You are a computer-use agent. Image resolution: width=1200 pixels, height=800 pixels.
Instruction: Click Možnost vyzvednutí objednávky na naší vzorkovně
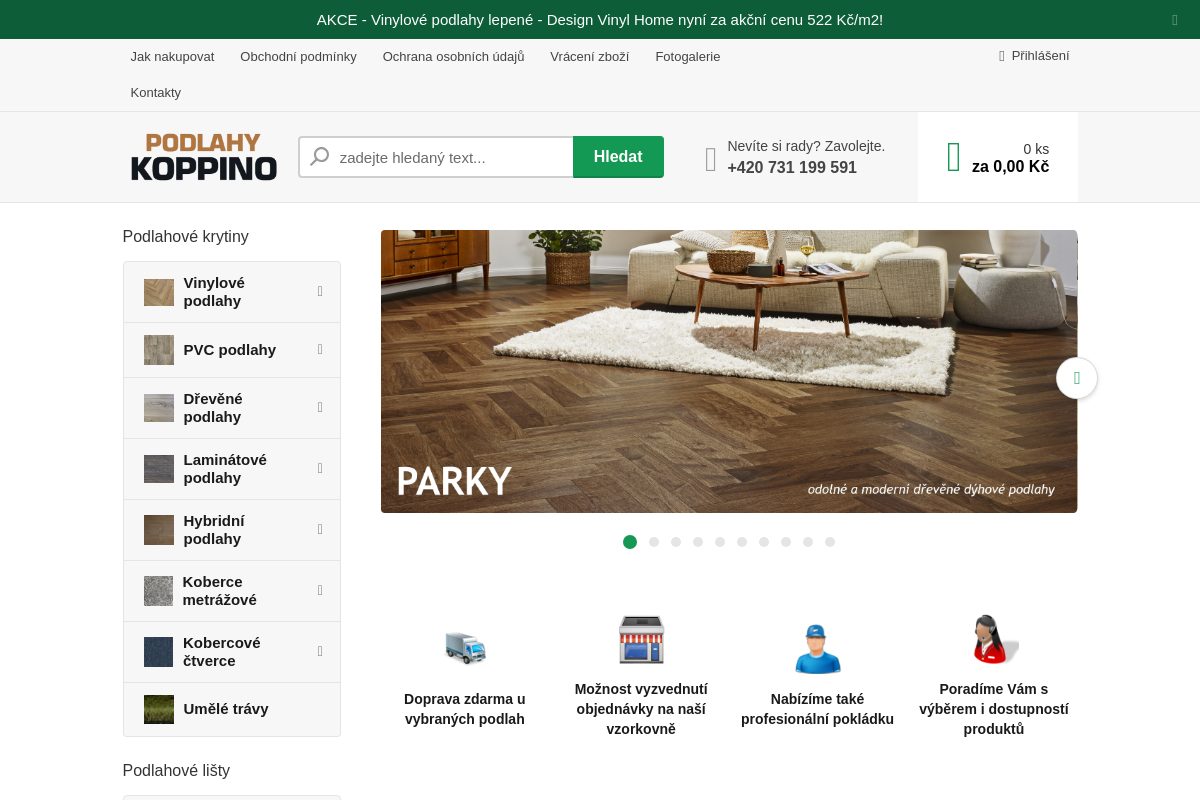641,709
